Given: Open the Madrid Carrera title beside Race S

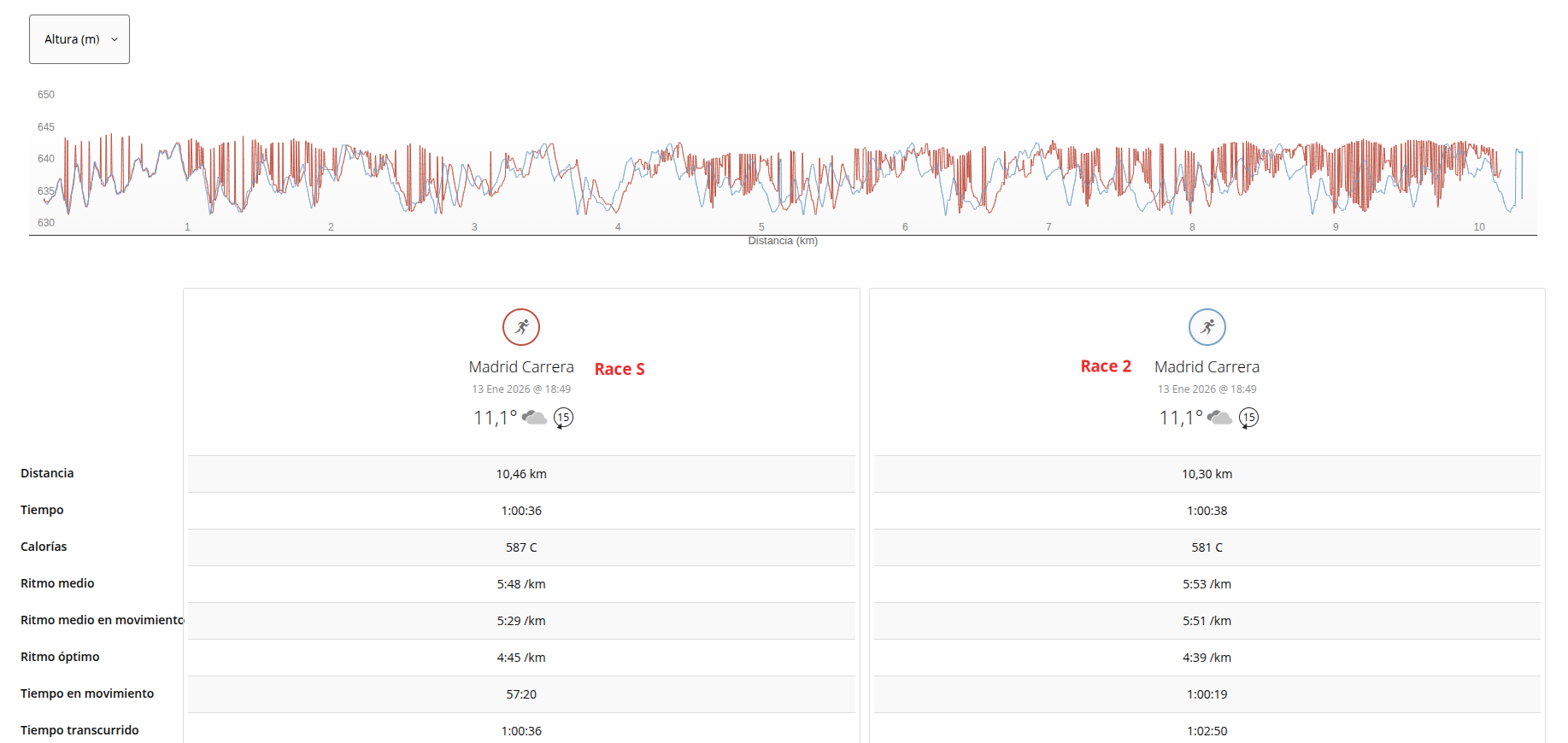Looking at the screenshot, I should (x=521, y=367).
